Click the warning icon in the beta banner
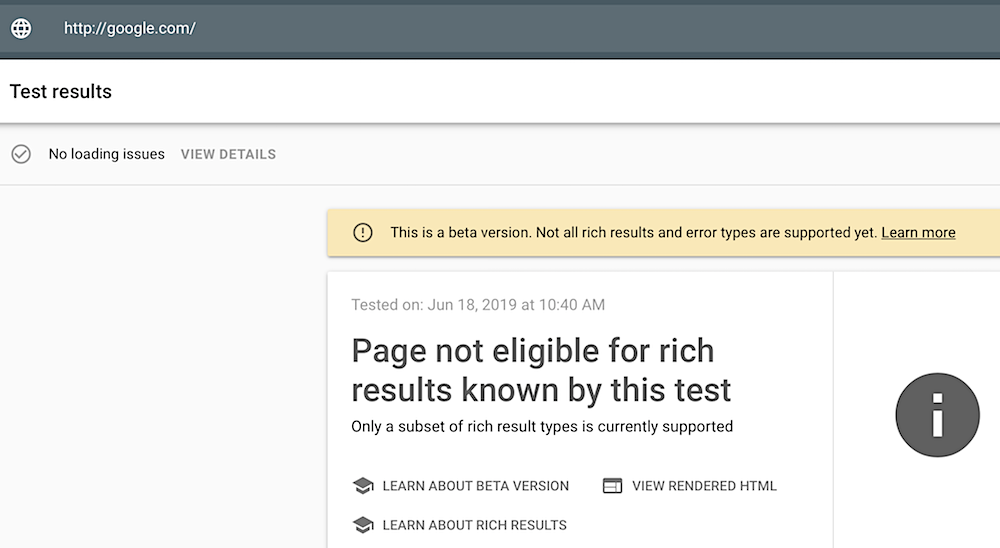The width and height of the screenshot is (1000, 548). (x=363, y=232)
